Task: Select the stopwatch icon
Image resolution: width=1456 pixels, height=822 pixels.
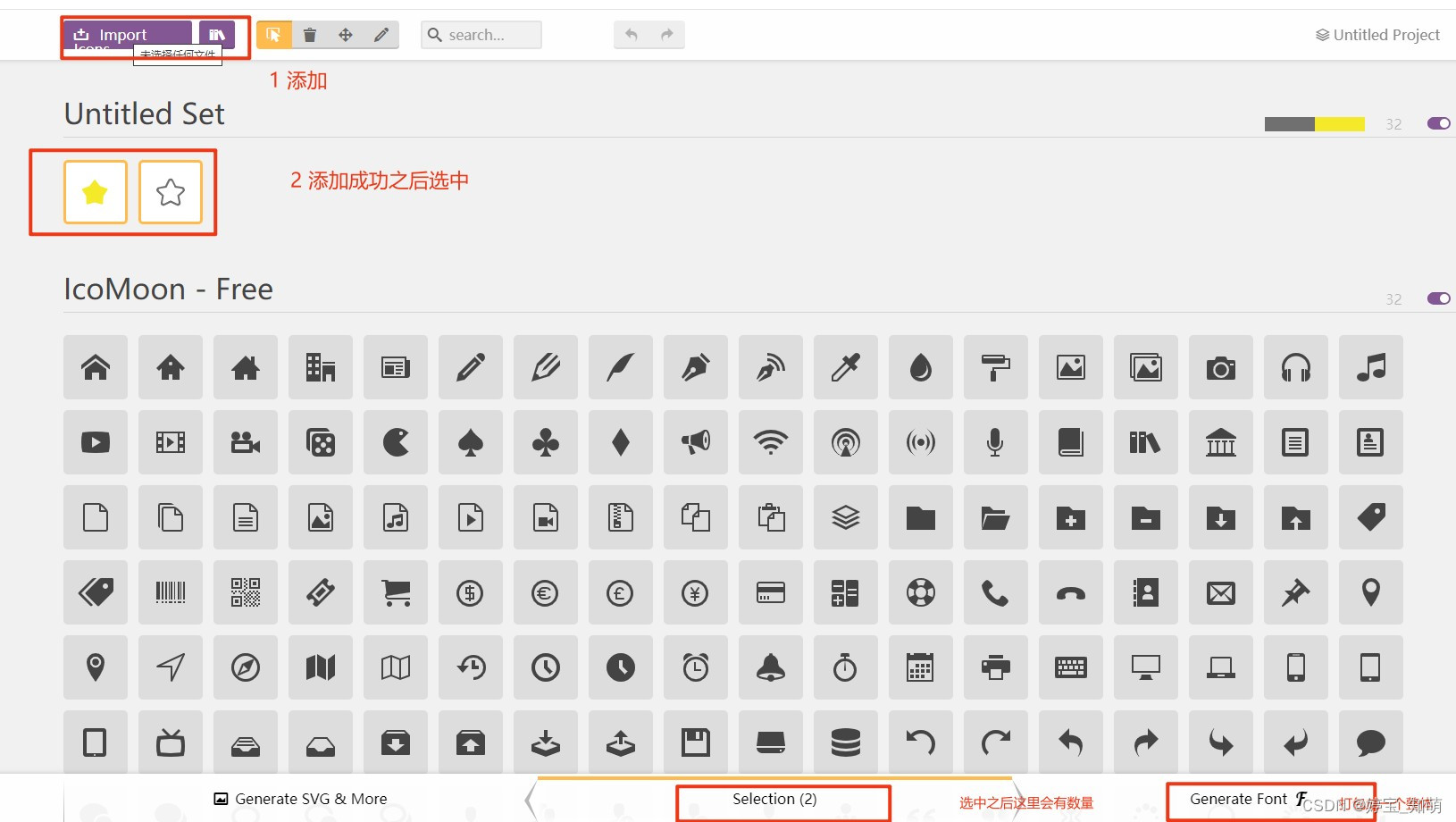Action: pos(846,667)
